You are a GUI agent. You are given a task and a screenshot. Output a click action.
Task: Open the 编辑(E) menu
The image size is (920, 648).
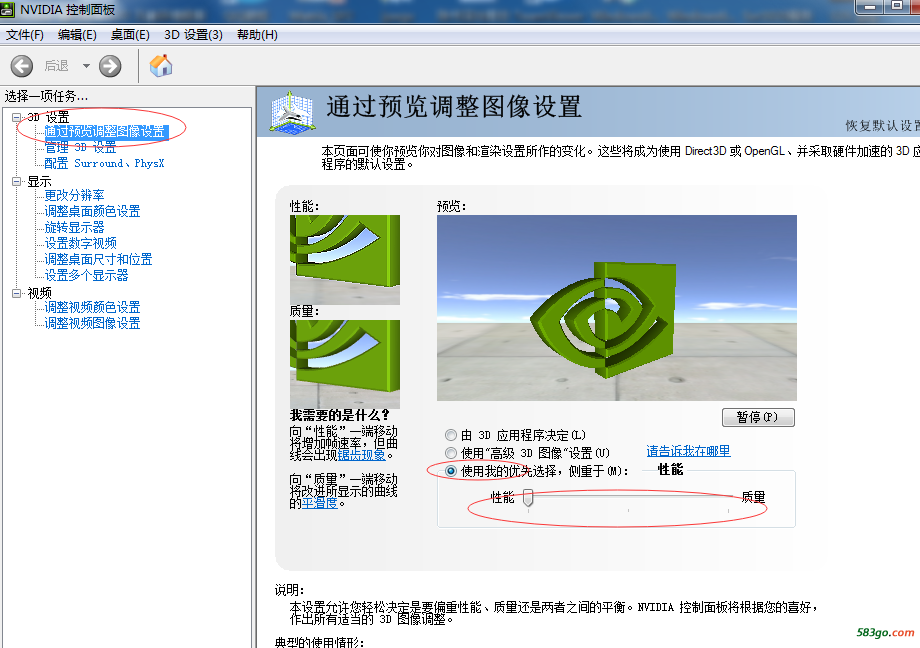tap(77, 35)
